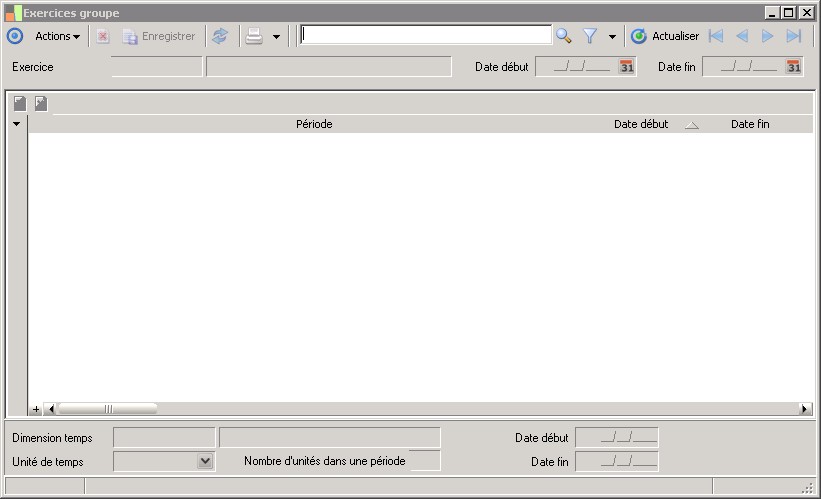This screenshot has height=499, width=821.
Task: Minimize the Exercices groupe window
Action: coord(771,13)
